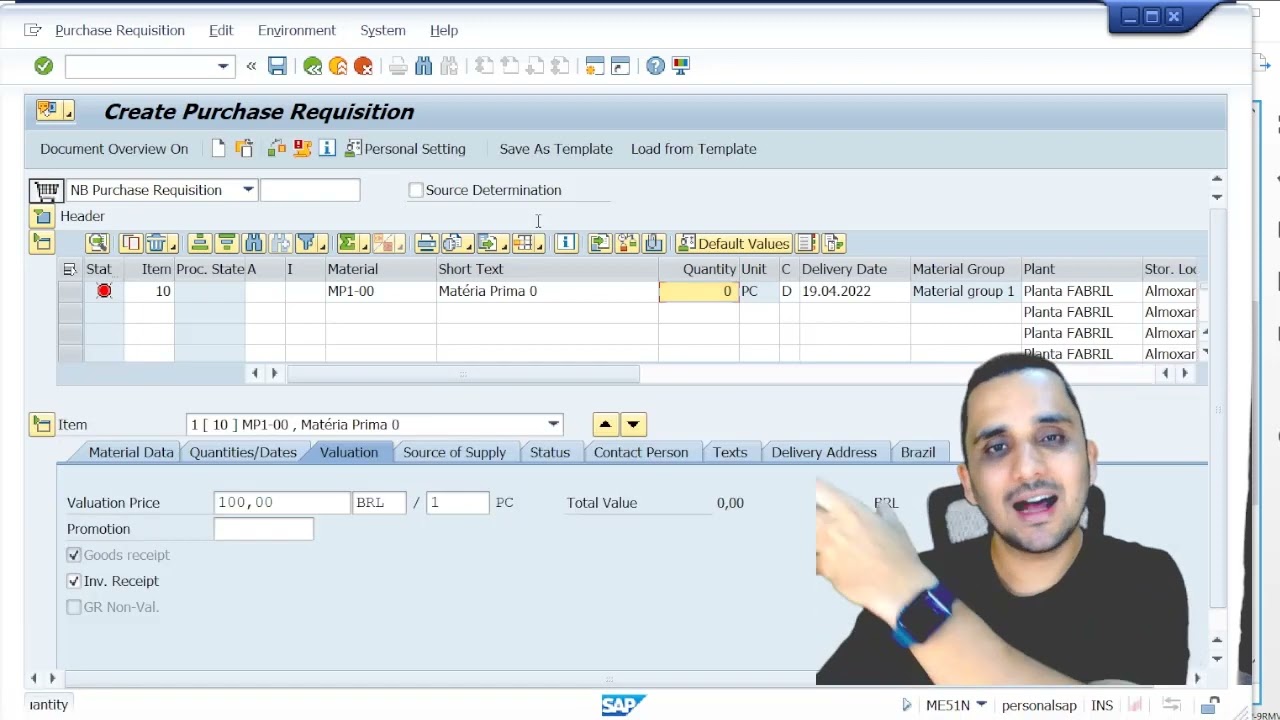
Task: Click Load from Template
Action: tap(694, 149)
